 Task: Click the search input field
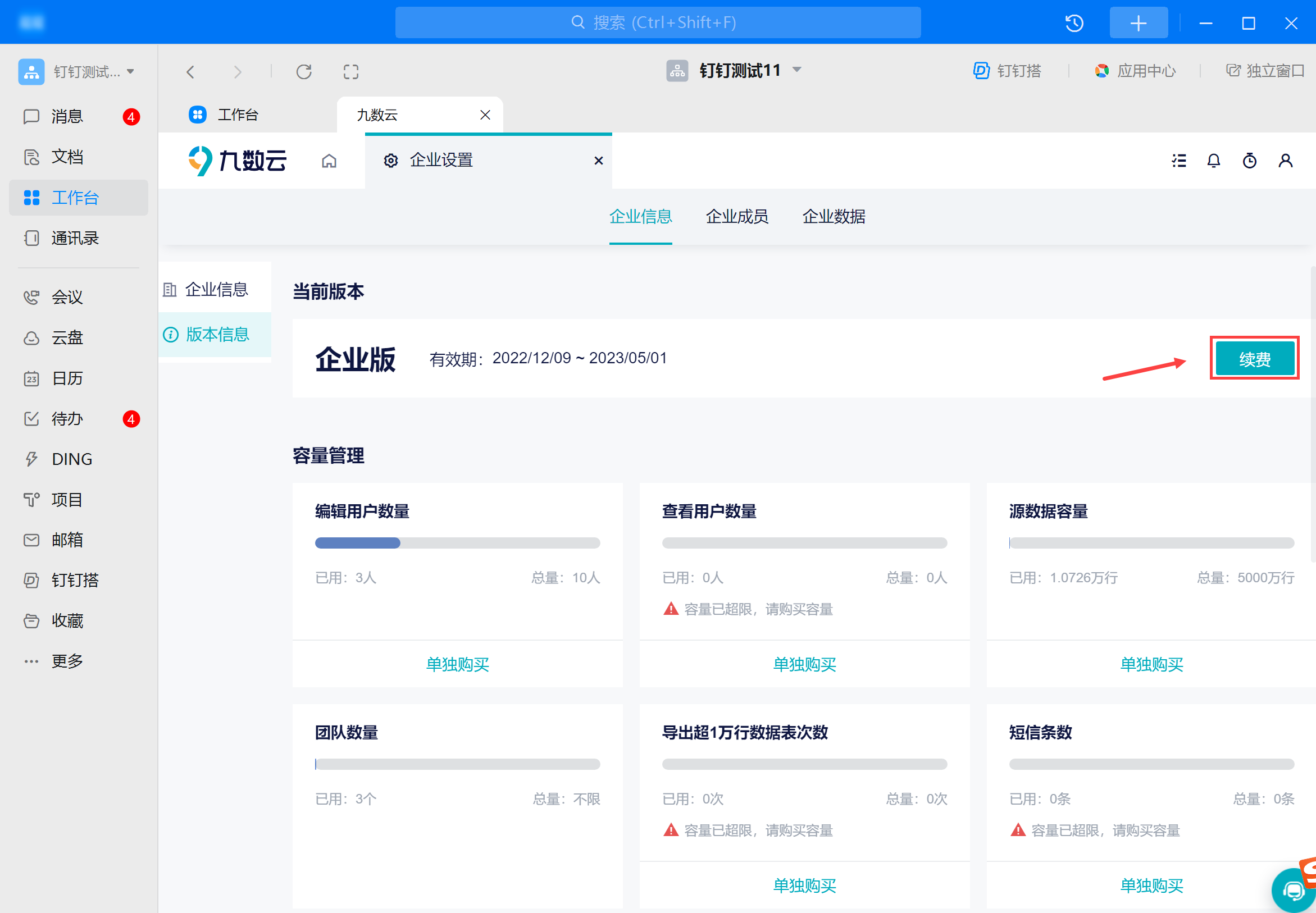657,23
